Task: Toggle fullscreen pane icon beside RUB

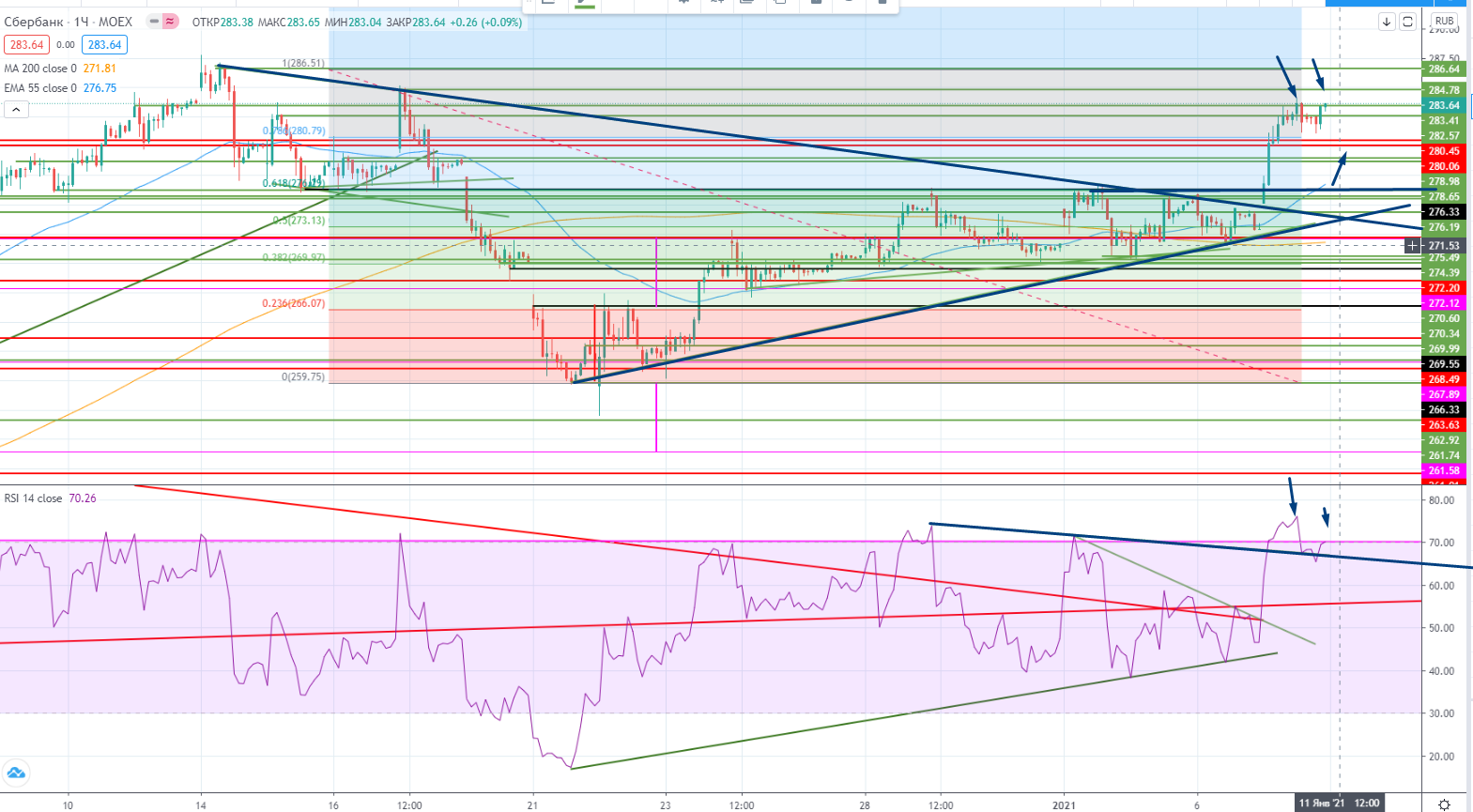Action: click(x=1407, y=22)
